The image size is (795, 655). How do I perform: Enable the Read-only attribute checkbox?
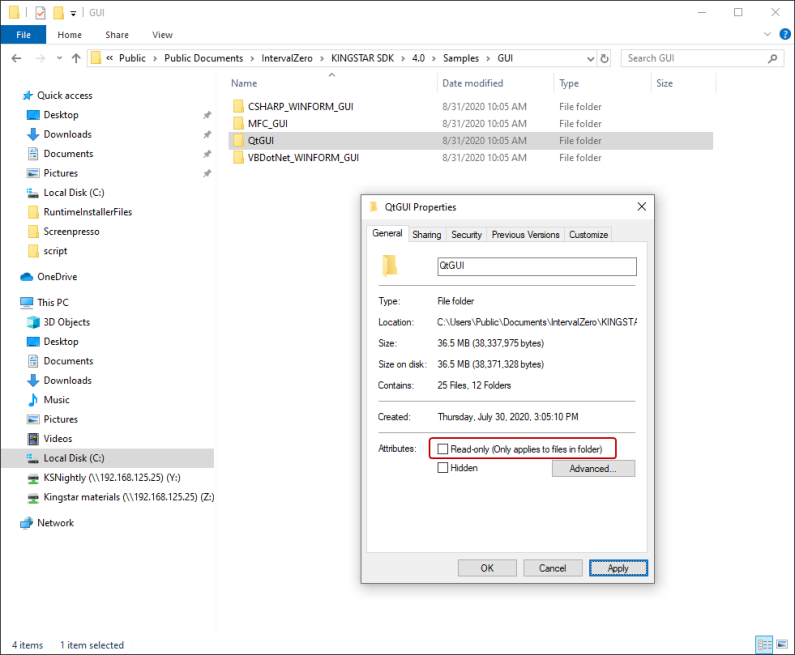[x=443, y=450]
